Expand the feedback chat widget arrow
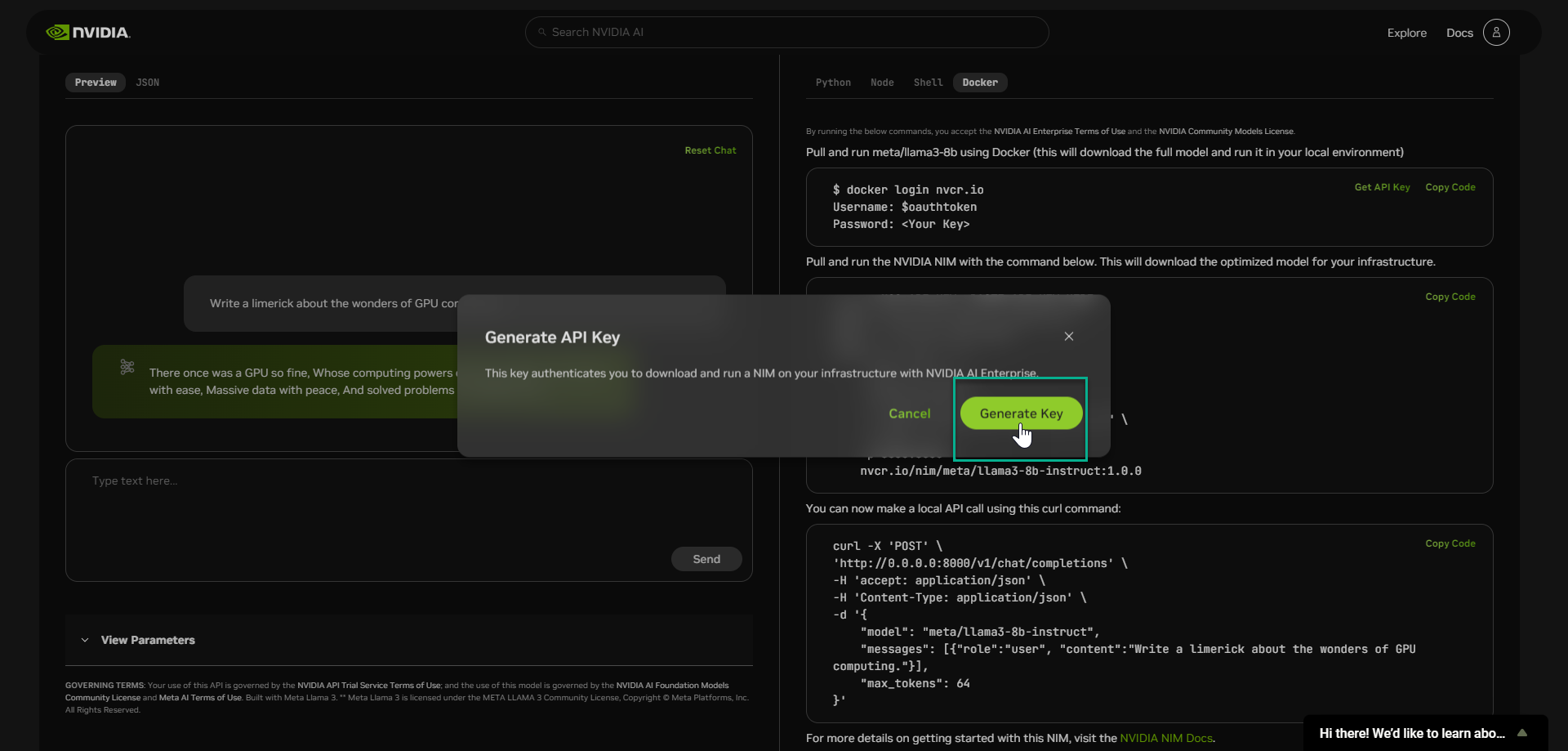The width and height of the screenshot is (1568, 751). [x=1521, y=733]
